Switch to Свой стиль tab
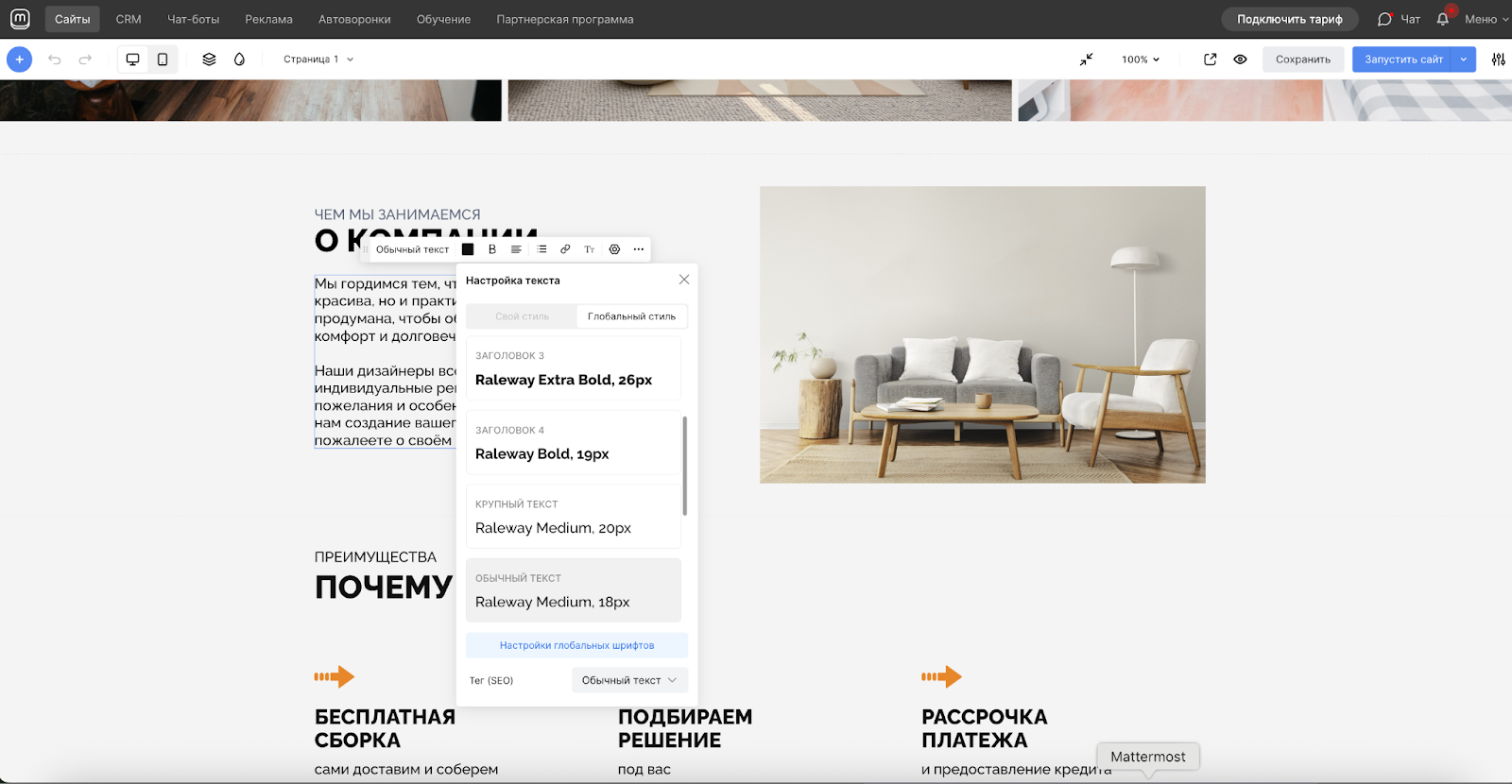1512x784 pixels. 522,316
